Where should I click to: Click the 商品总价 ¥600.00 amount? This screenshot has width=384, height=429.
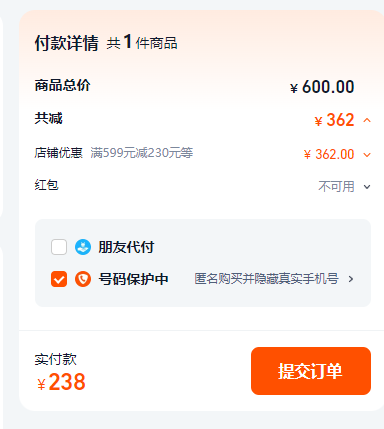click(322, 87)
